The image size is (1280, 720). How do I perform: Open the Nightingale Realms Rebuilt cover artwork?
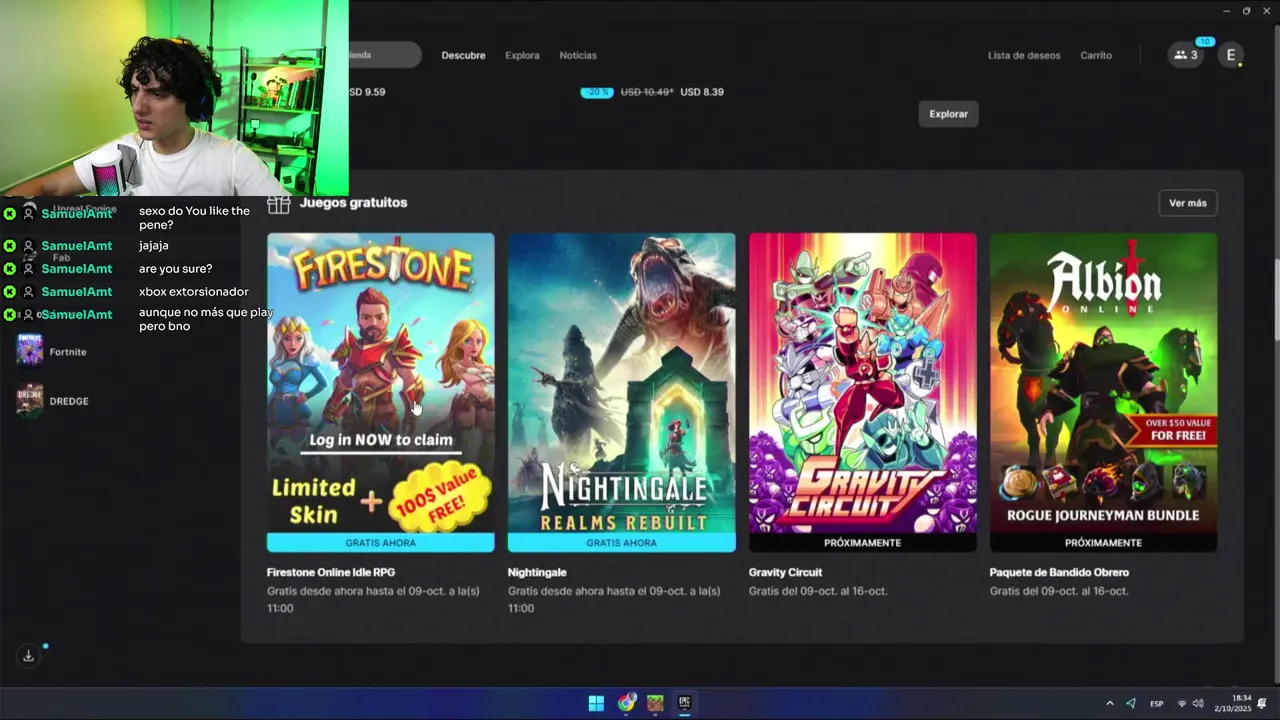621,383
